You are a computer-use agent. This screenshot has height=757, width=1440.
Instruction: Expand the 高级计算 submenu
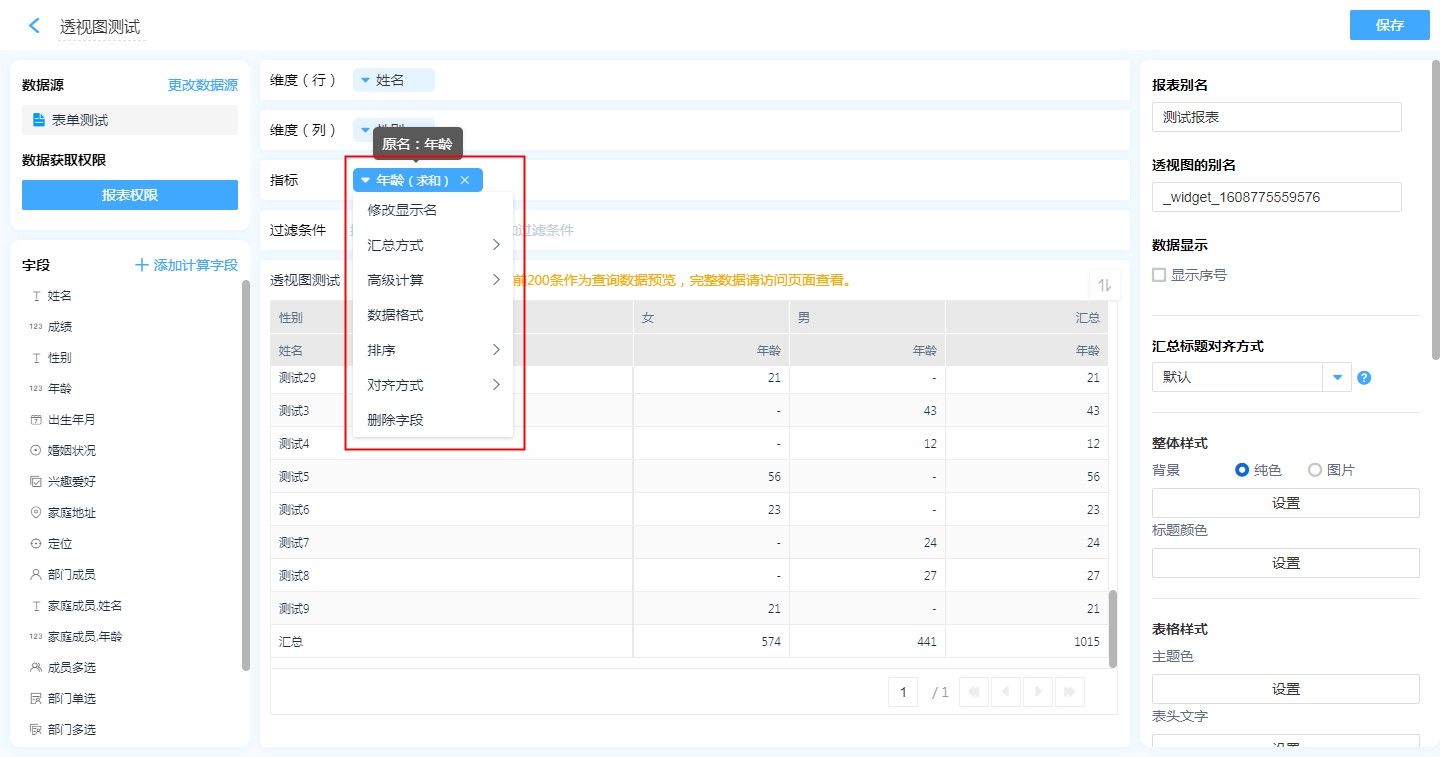432,280
